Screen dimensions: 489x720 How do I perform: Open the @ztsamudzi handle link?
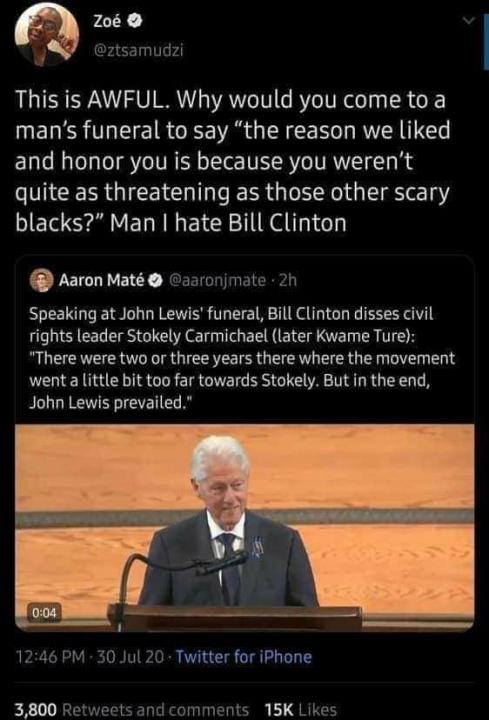click(138, 50)
